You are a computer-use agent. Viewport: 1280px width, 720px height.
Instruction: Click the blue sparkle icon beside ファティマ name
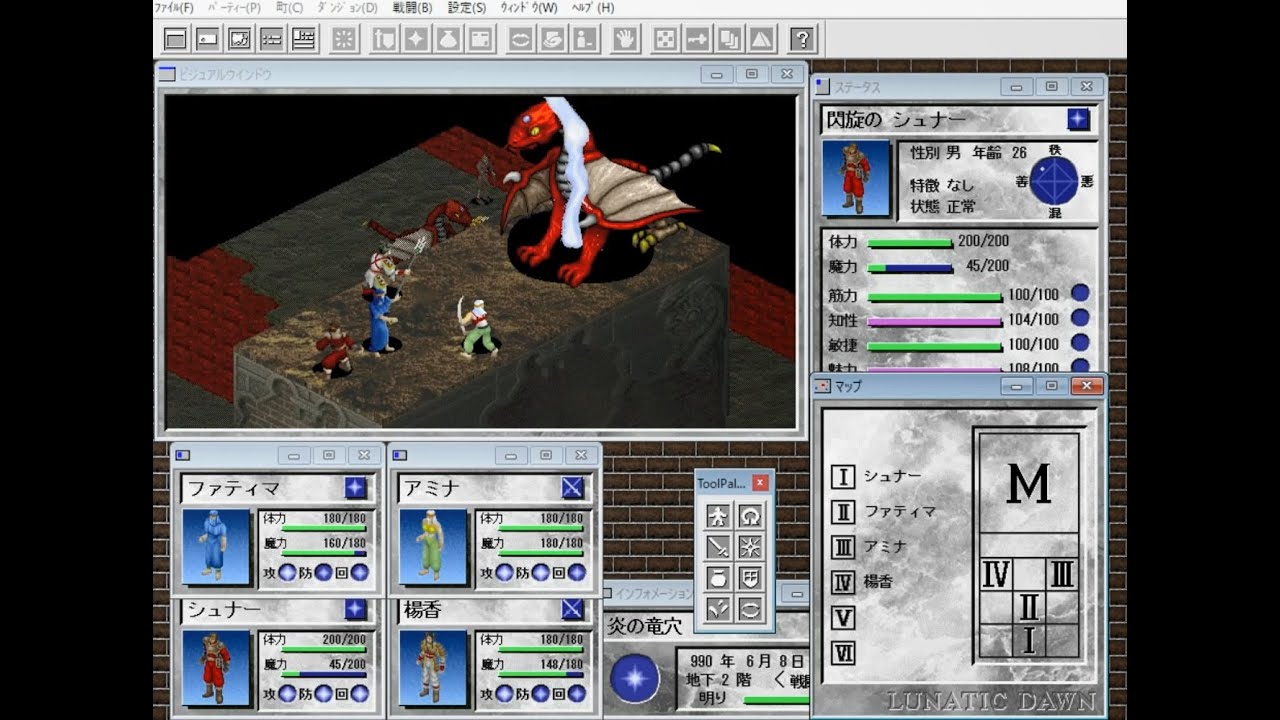[x=356, y=487]
